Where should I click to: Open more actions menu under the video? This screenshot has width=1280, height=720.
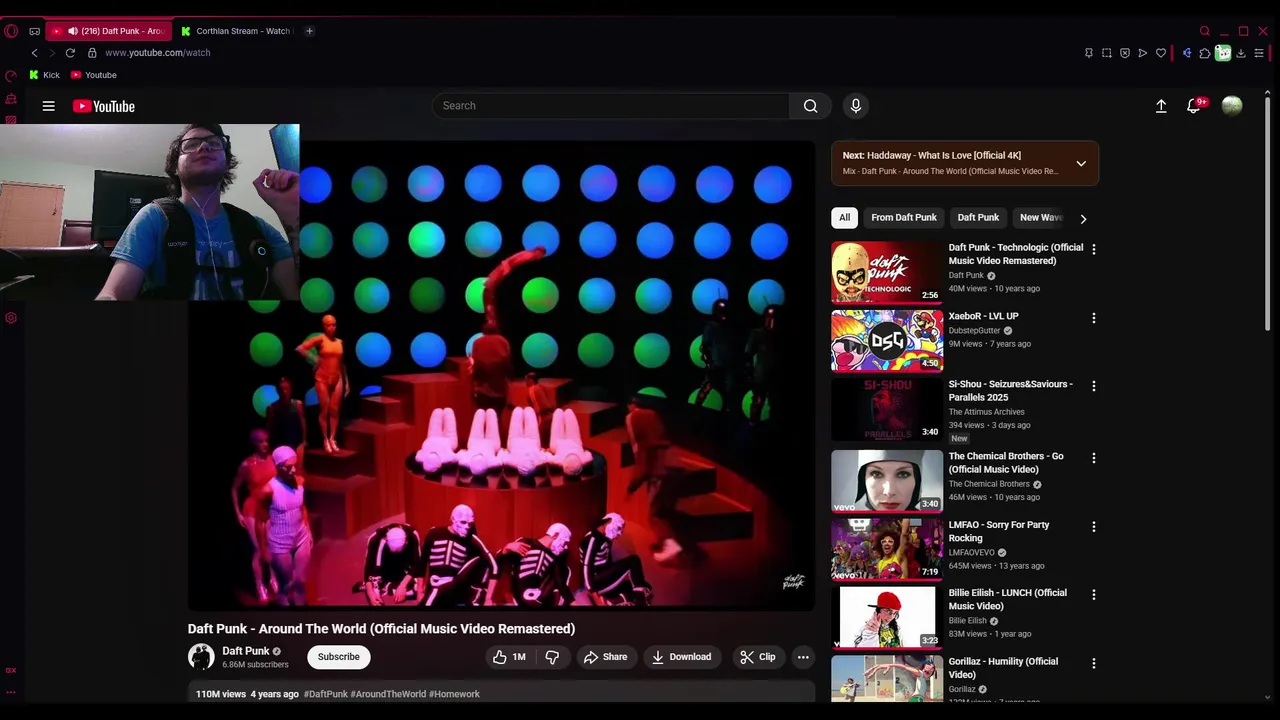[802, 657]
